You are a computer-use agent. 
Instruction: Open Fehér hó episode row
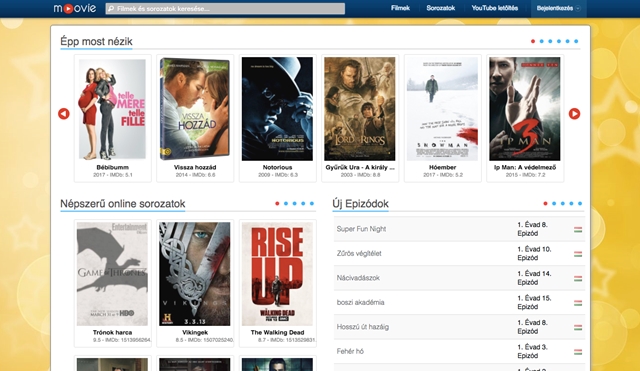coord(459,351)
